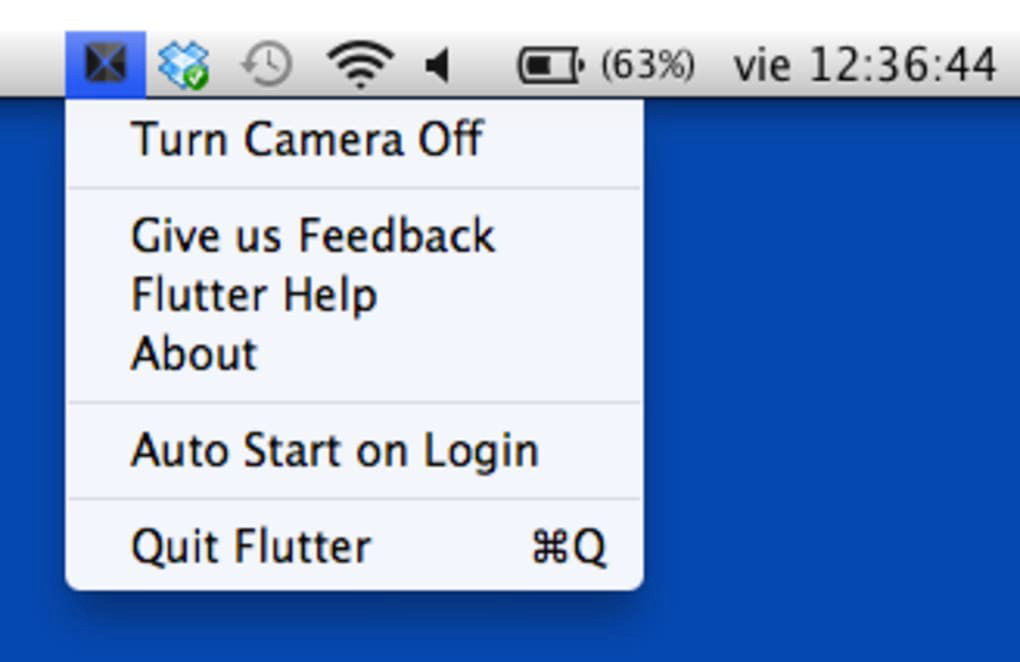Click the Wi-Fi signal icon

359,65
